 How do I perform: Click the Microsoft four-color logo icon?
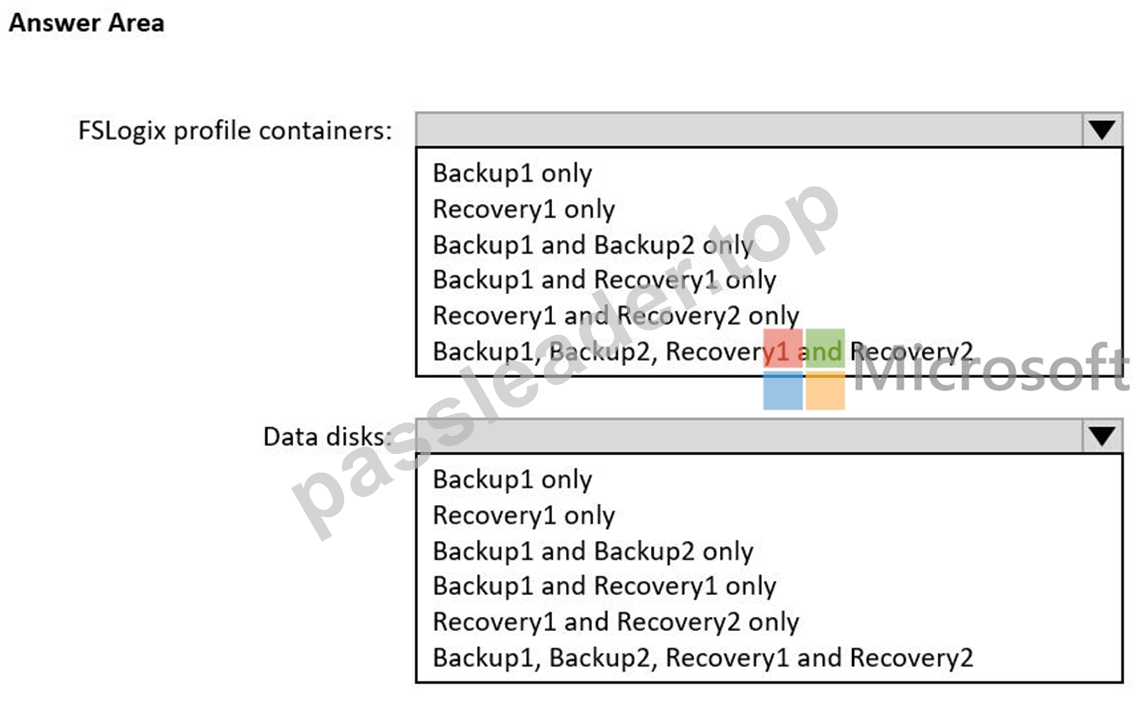804,369
